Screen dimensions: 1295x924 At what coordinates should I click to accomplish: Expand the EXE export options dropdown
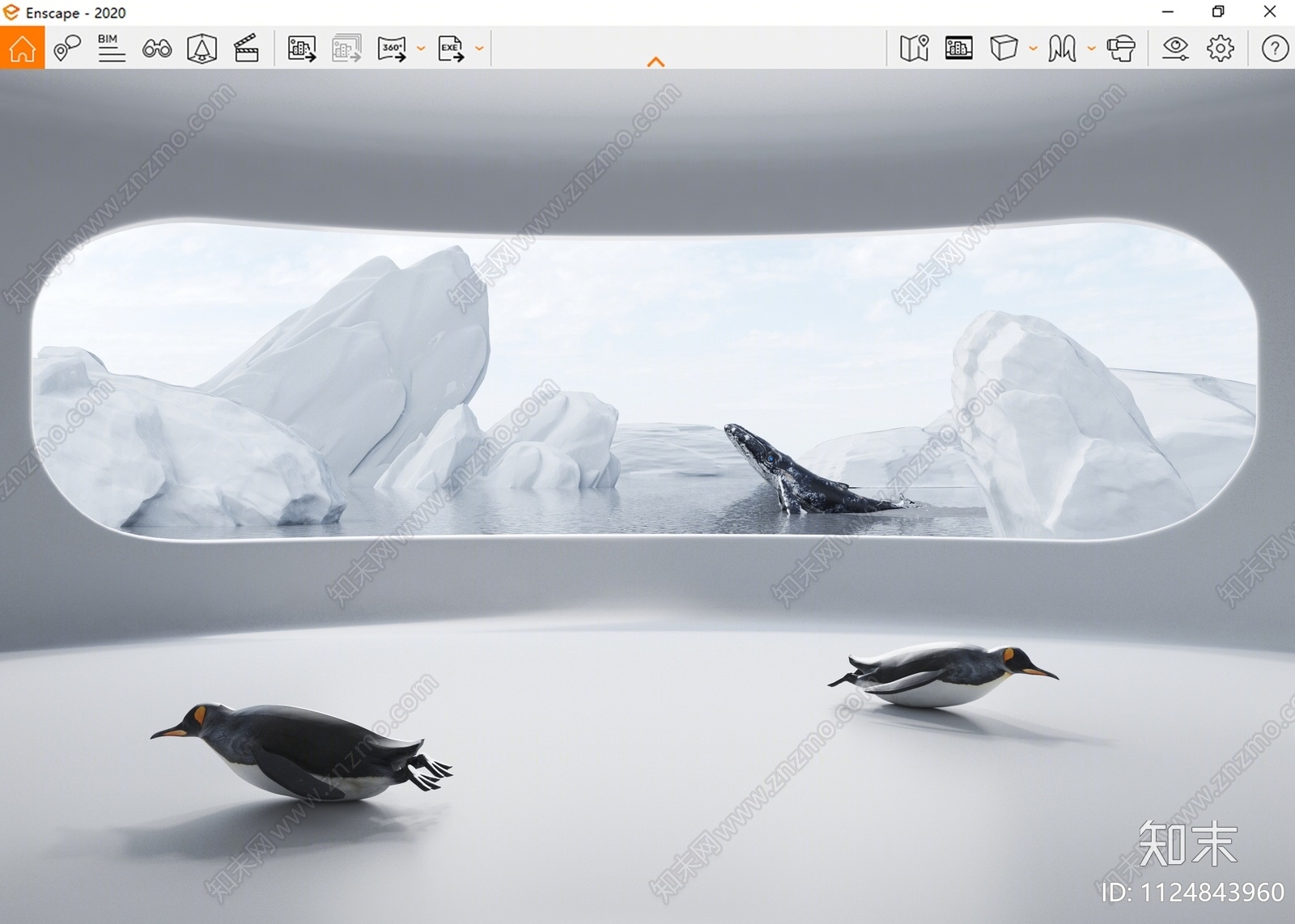pyautogui.click(x=479, y=49)
